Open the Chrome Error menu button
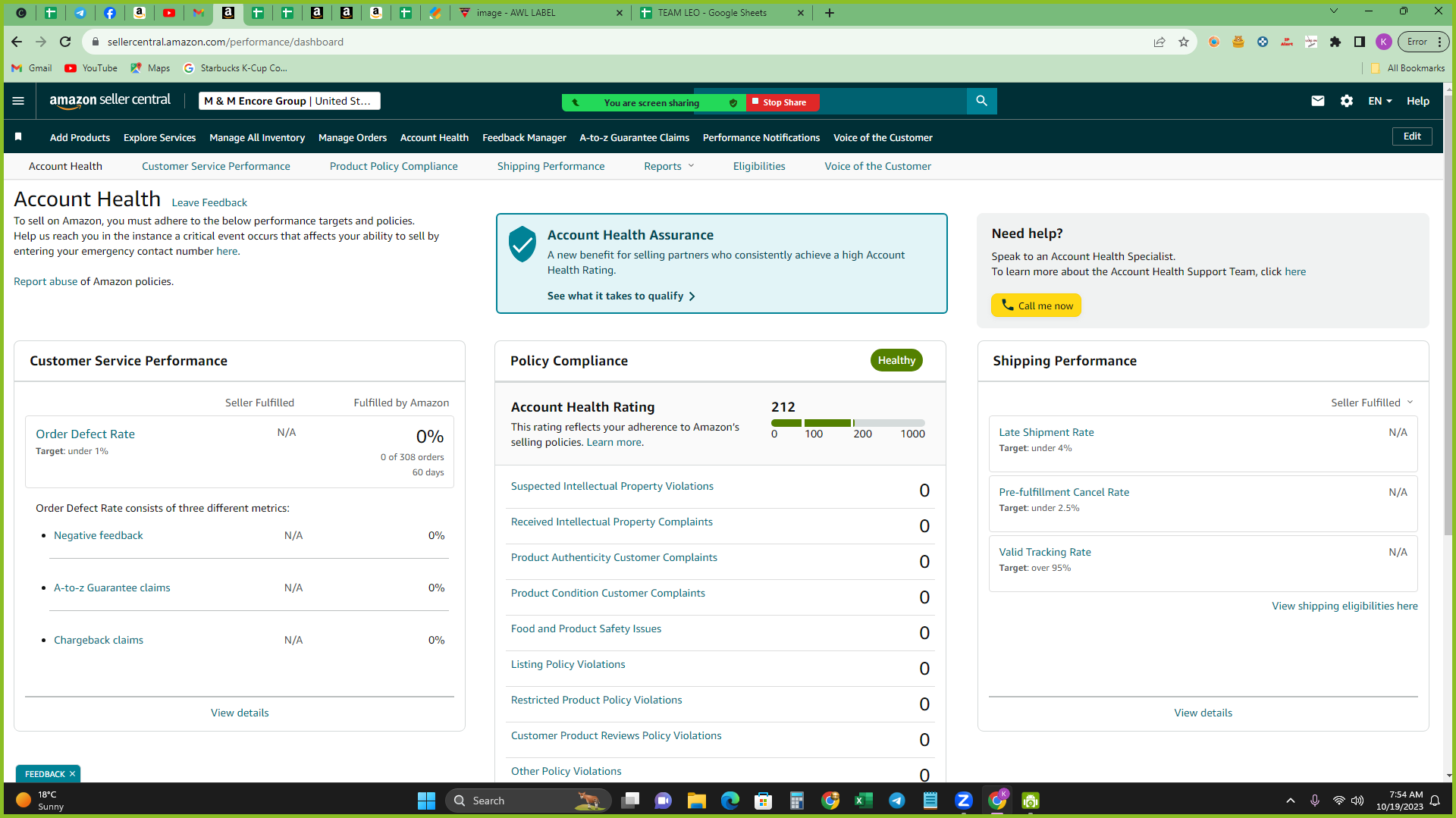This screenshot has width=1456, height=818. point(1424,42)
